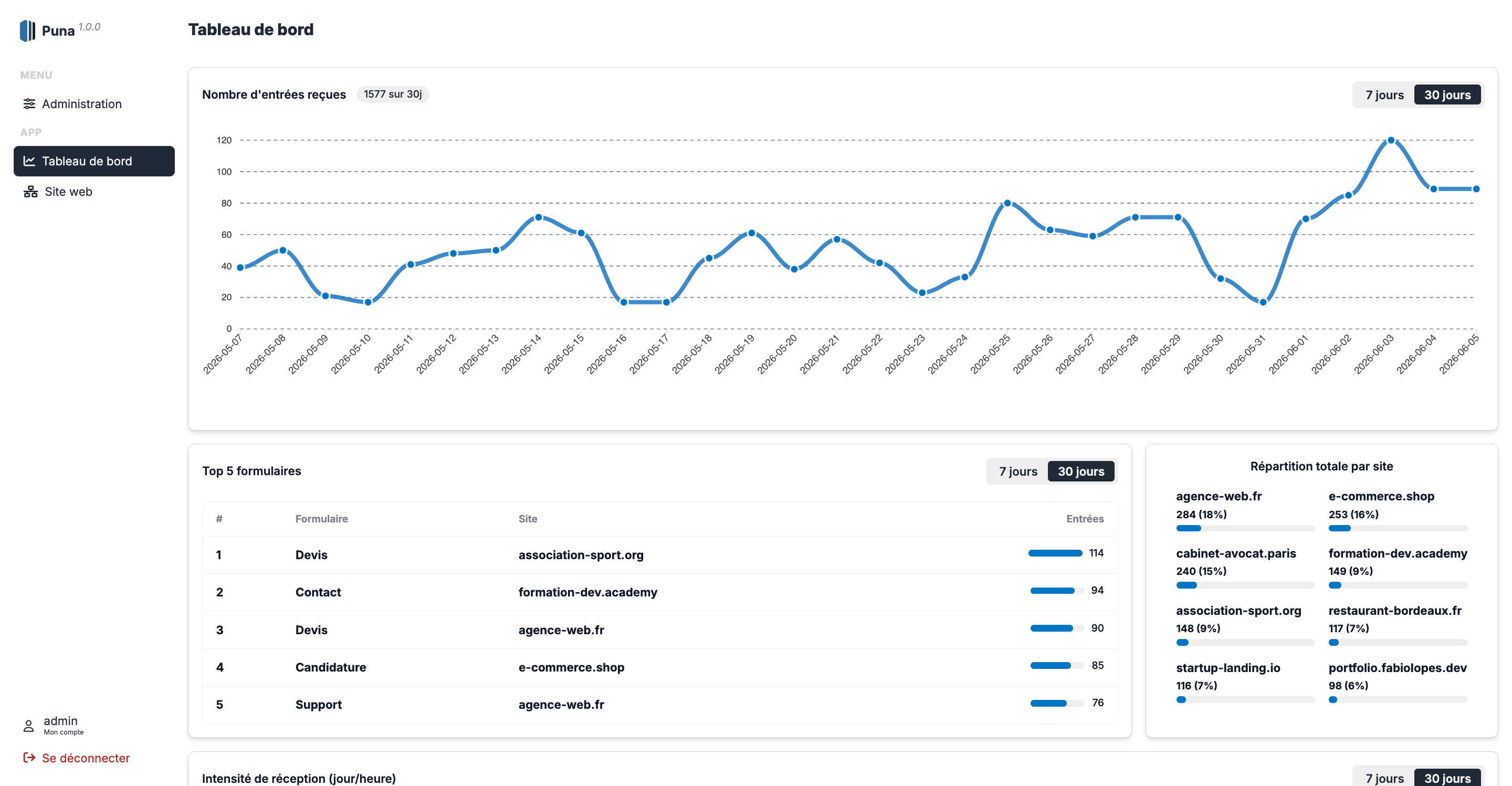Click the Devis association-sport.org entries bar
Screen dimensions: 1512x786
tap(1055, 553)
